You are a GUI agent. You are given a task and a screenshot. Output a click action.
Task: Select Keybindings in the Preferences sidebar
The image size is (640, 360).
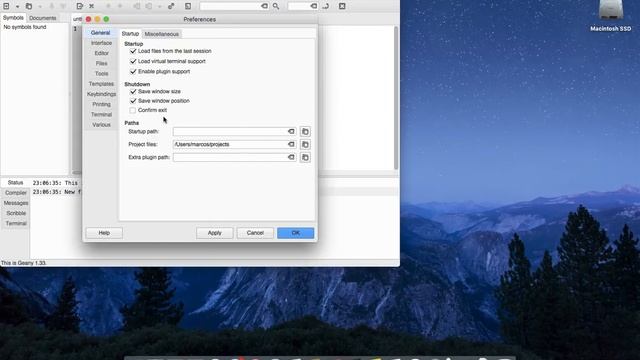101,94
